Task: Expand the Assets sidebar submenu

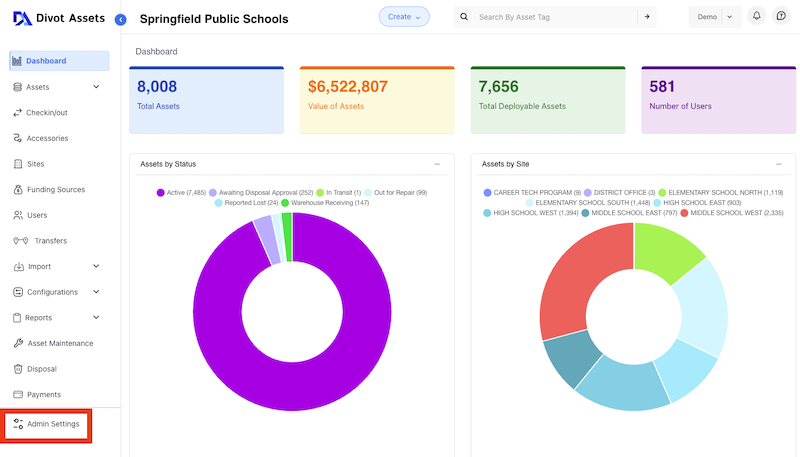Action: 96,87
